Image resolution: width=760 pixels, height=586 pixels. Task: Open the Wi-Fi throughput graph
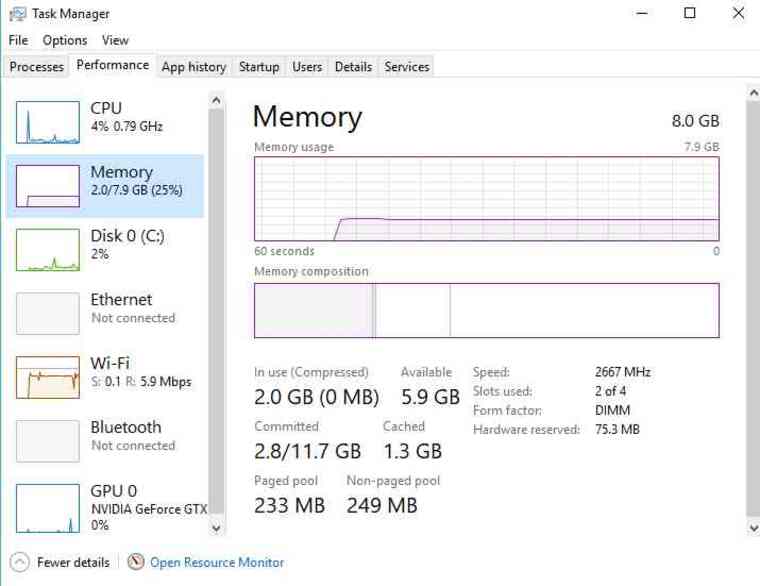coord(48,378)
